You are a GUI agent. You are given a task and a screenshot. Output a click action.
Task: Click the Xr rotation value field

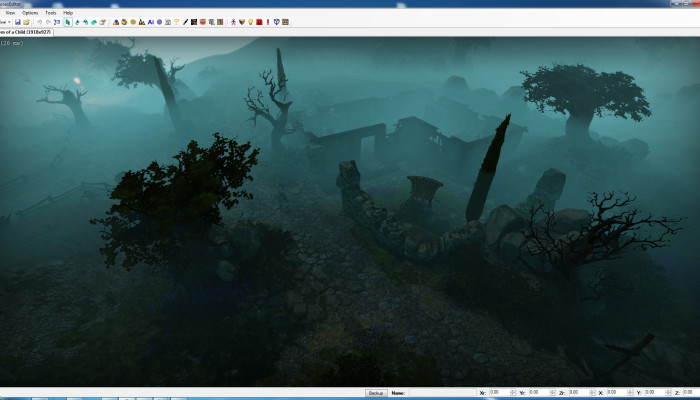(500, 392)
